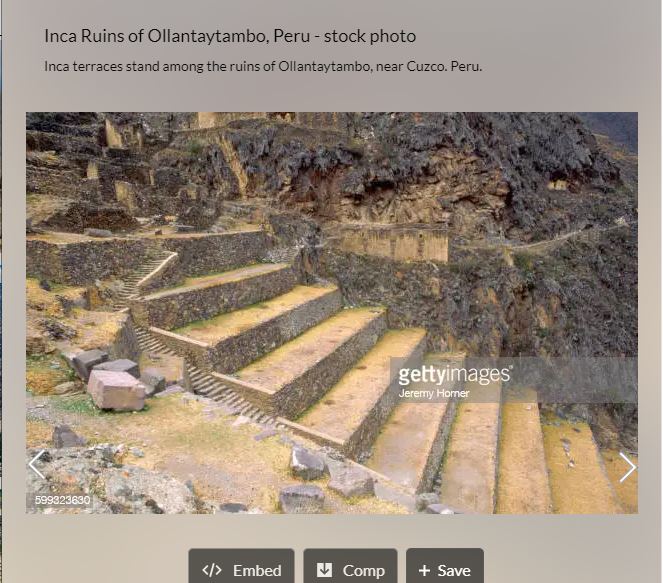Open the Embed option
The height and width of the screenshot is (583, 663).
click(241, 567)
